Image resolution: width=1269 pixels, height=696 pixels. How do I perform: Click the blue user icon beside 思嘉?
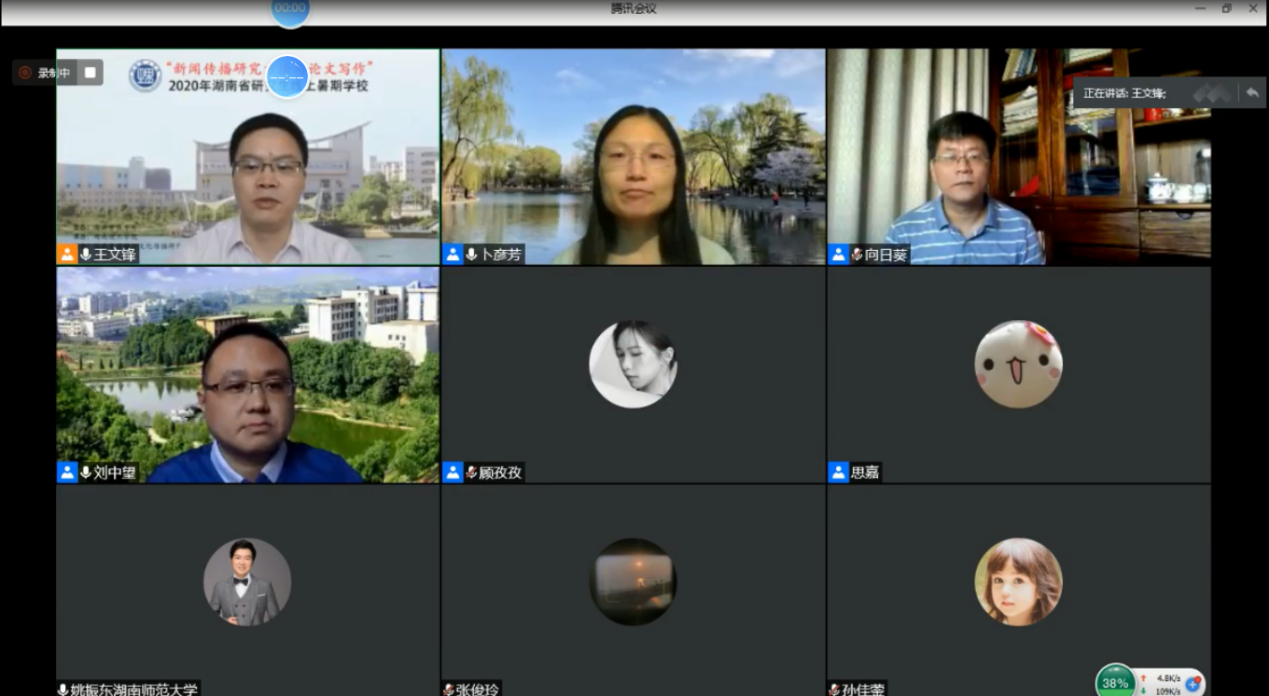838,472
